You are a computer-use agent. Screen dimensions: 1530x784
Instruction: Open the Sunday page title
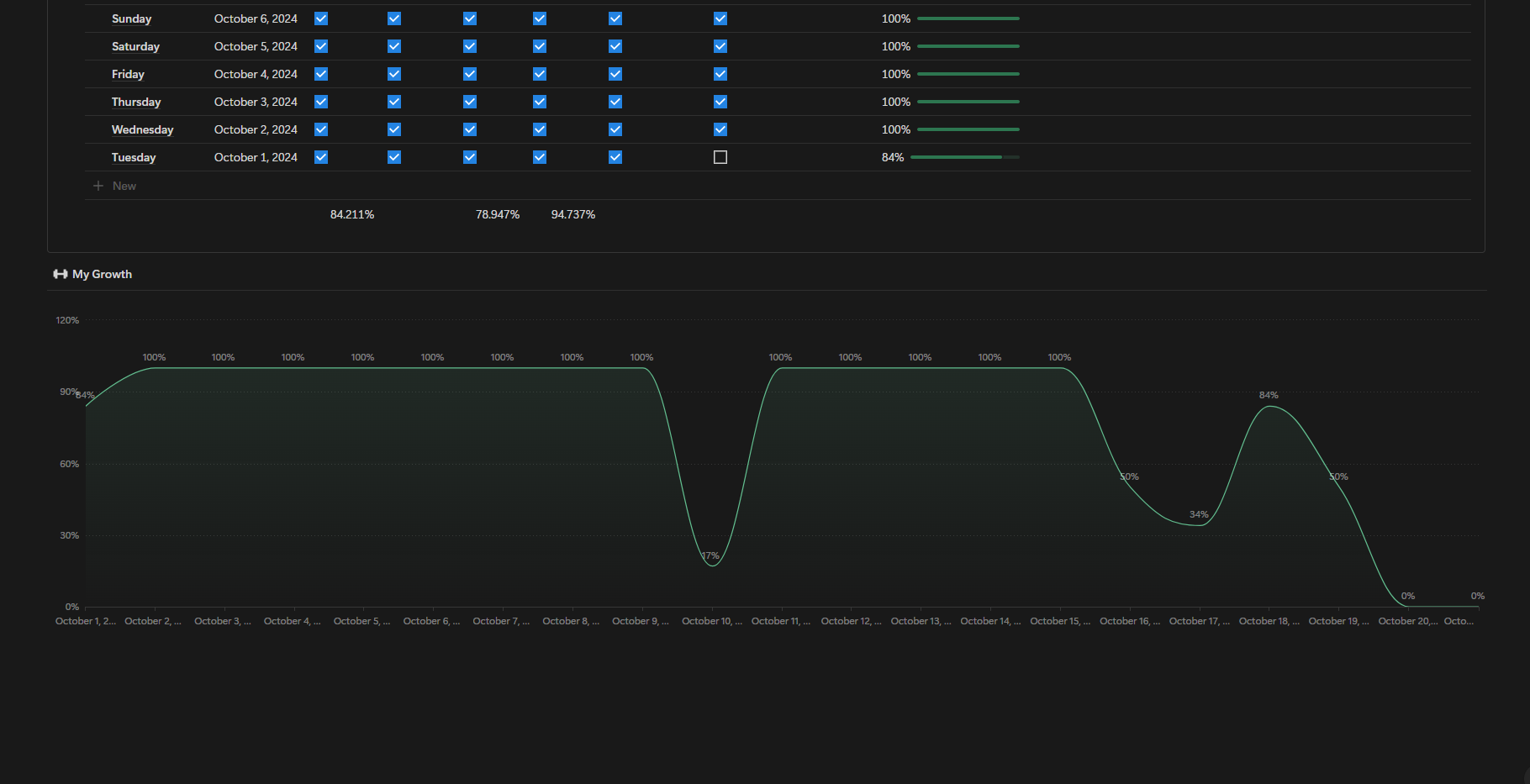pyautogui.click(x=131, y=18)
